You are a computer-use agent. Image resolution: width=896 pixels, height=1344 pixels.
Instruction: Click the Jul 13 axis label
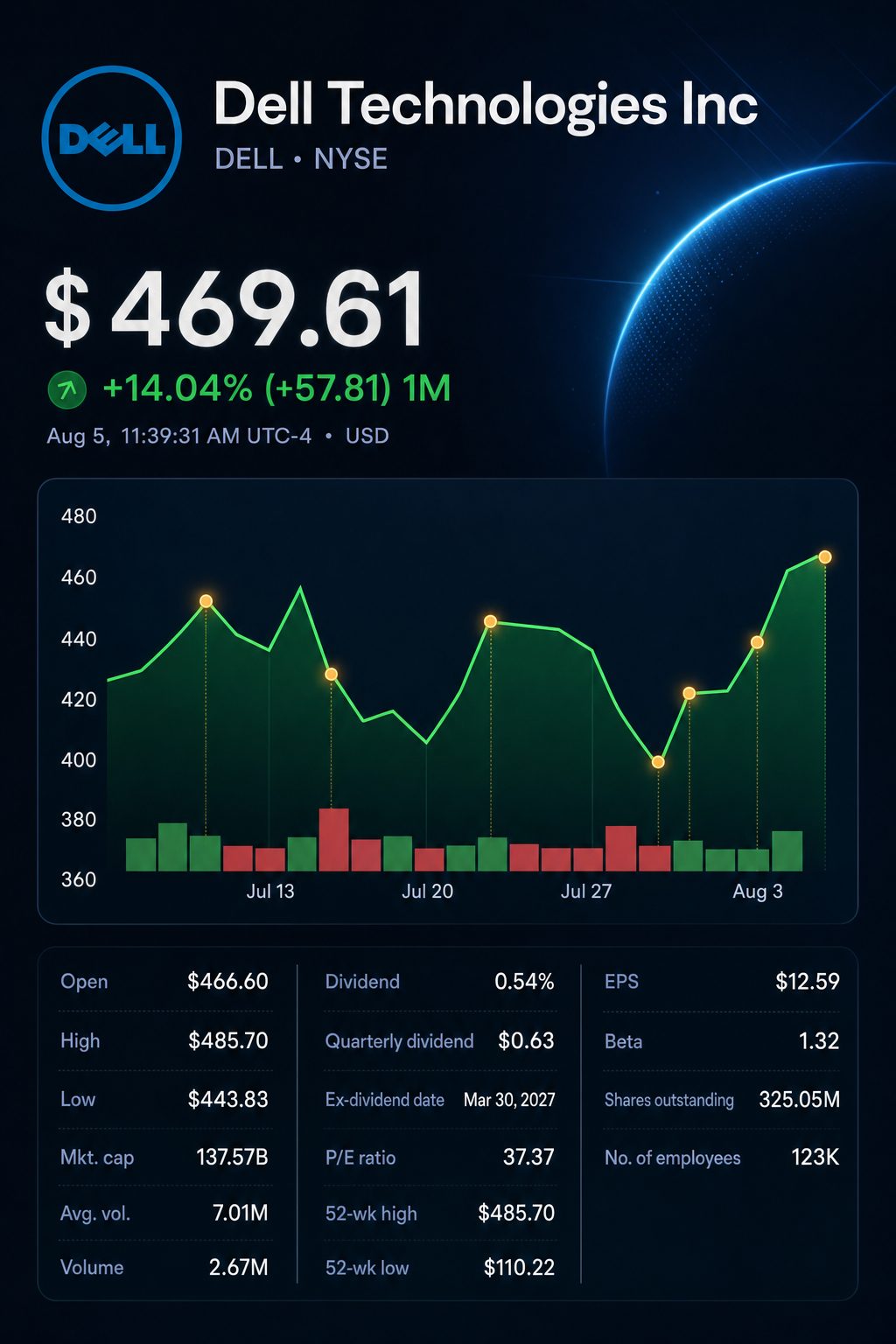[270, 892]
